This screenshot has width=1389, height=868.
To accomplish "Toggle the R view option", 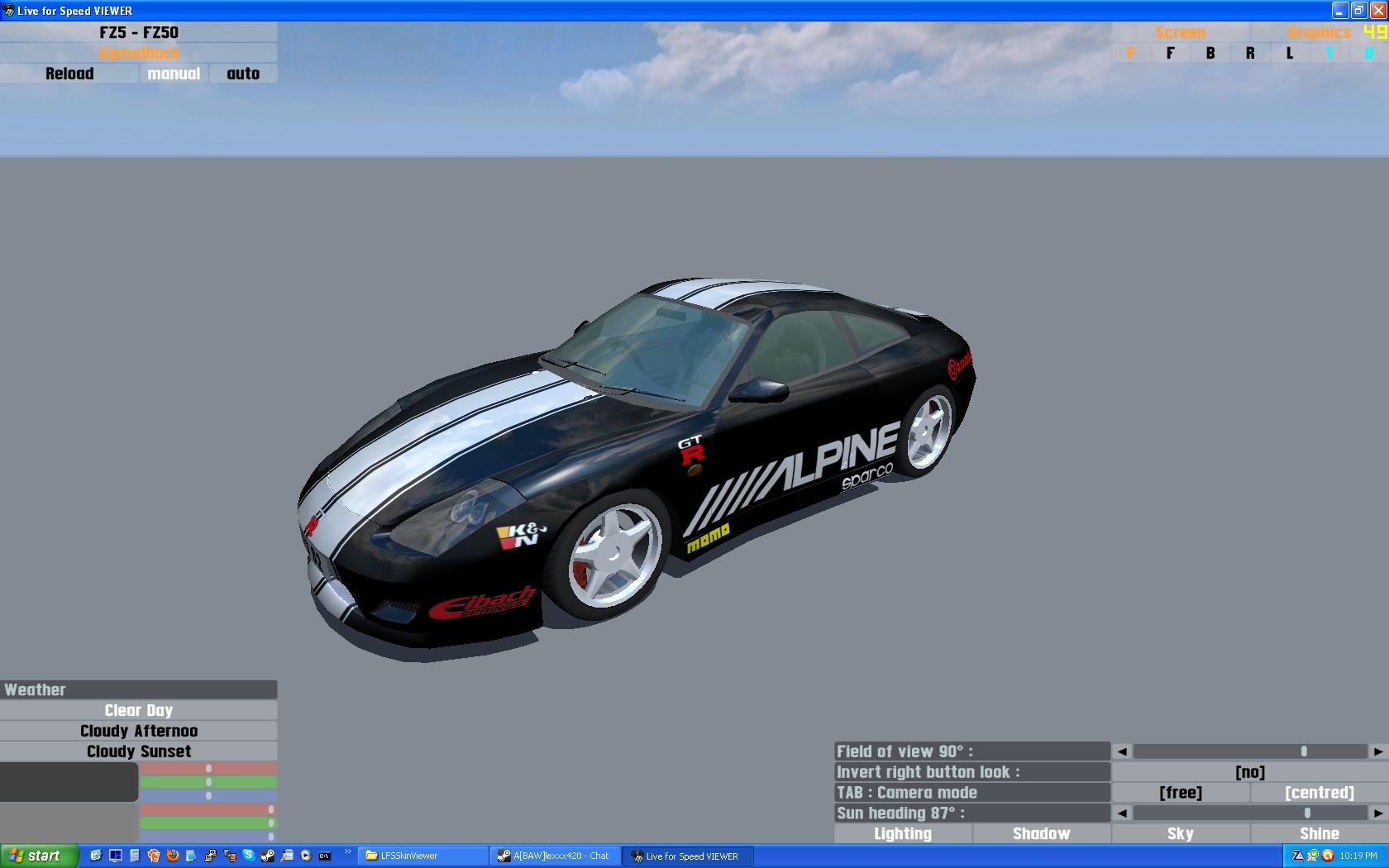I will click(1250, 53).
